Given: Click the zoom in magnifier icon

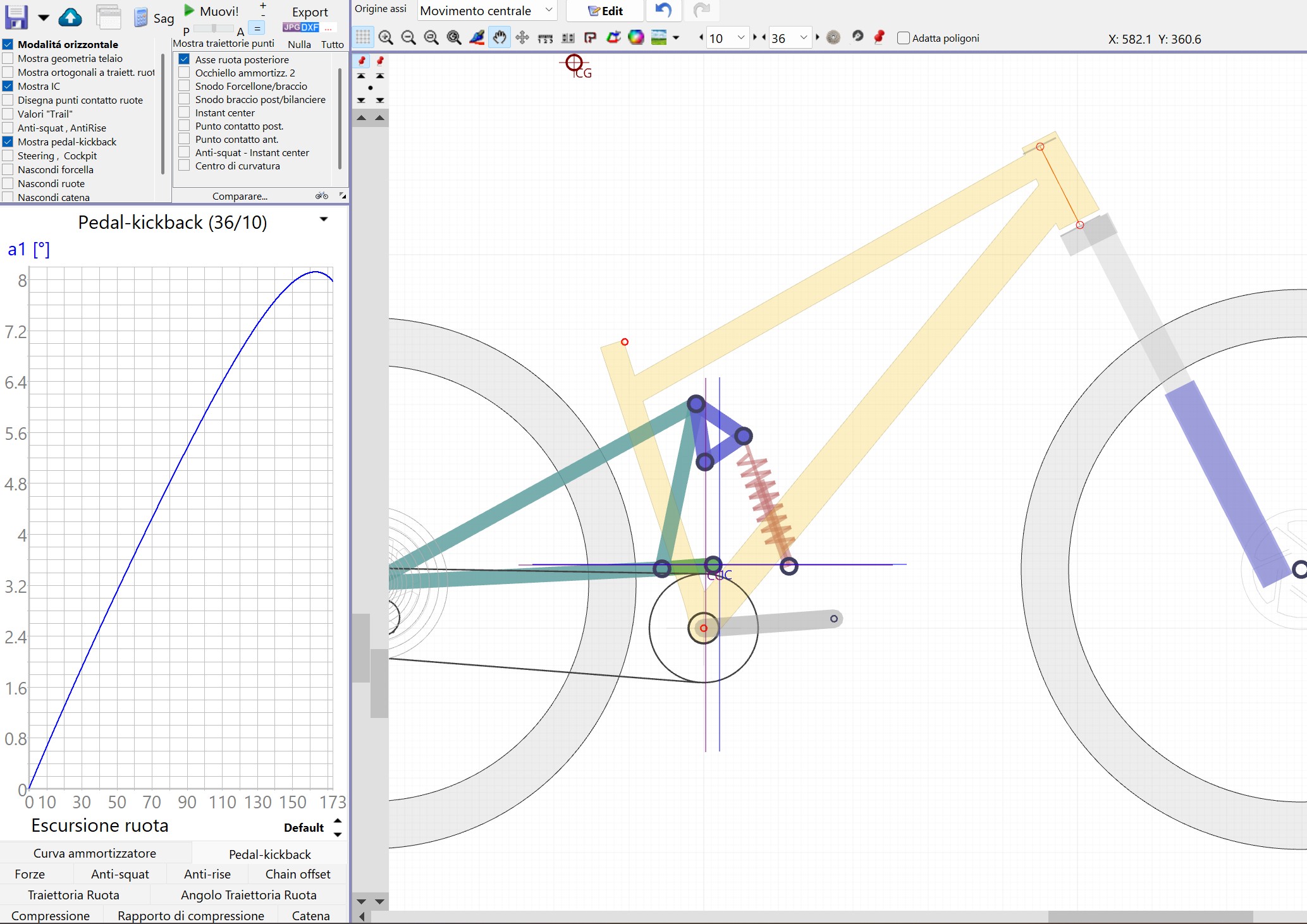Looking at the screenshot, I should [x=386, y=38].
